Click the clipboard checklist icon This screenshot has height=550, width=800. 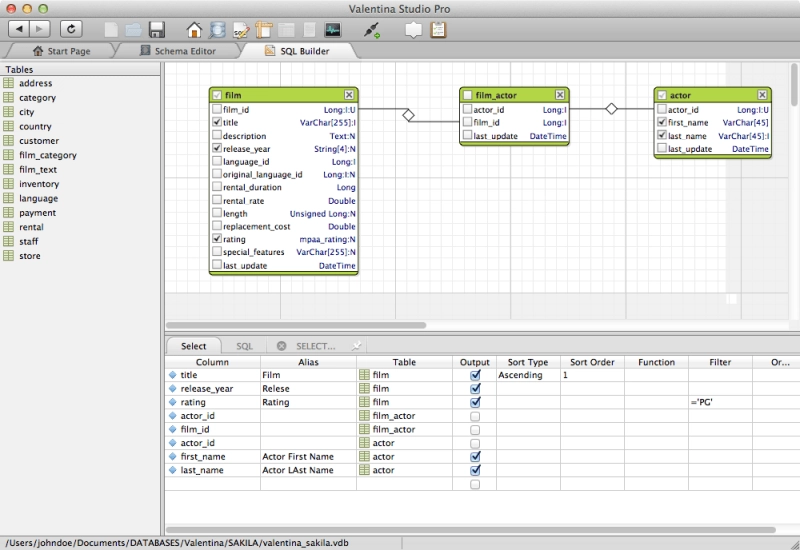click(x=438, y=30)
